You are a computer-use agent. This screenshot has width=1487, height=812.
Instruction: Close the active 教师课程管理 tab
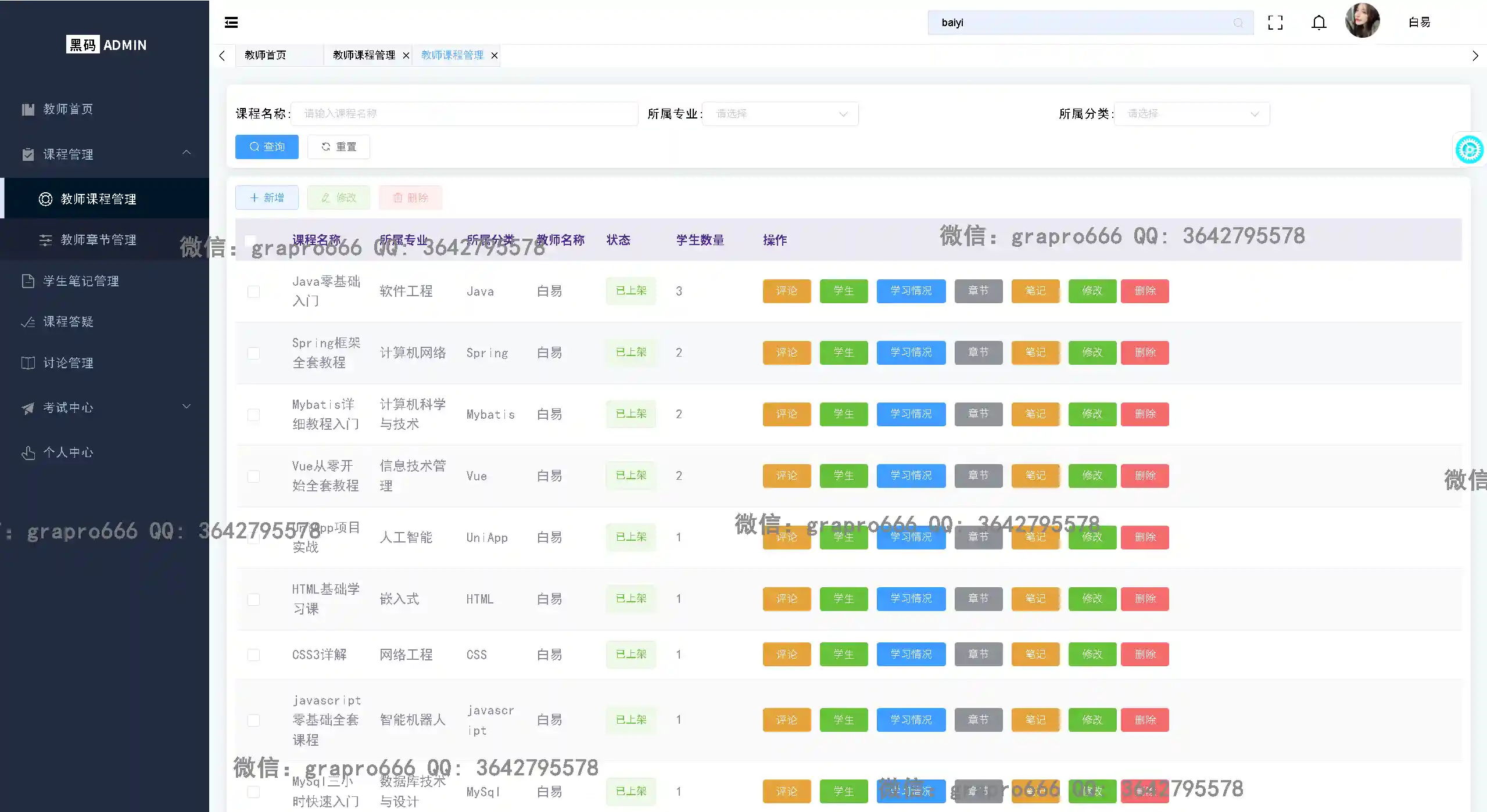495,56
